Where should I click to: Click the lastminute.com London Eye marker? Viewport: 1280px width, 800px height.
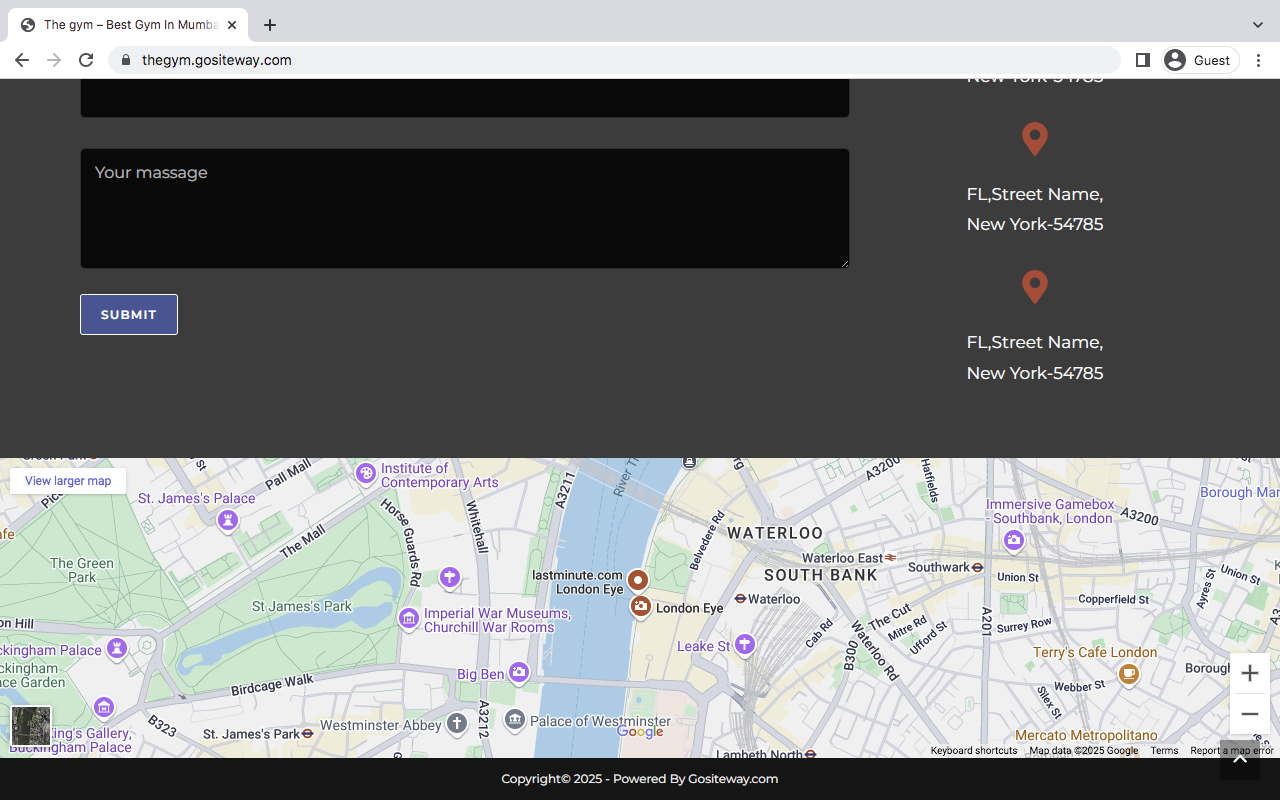pyautogui.click(x=638, y=580)
